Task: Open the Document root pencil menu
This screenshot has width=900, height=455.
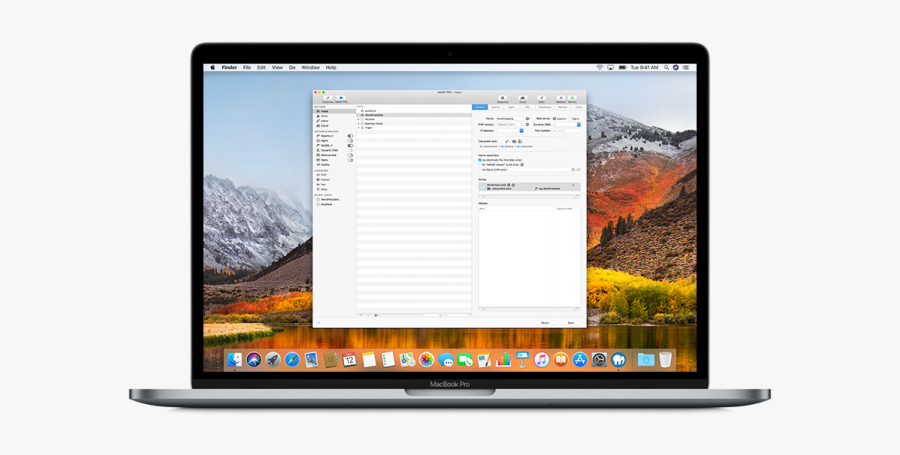Action: point(507,141)
